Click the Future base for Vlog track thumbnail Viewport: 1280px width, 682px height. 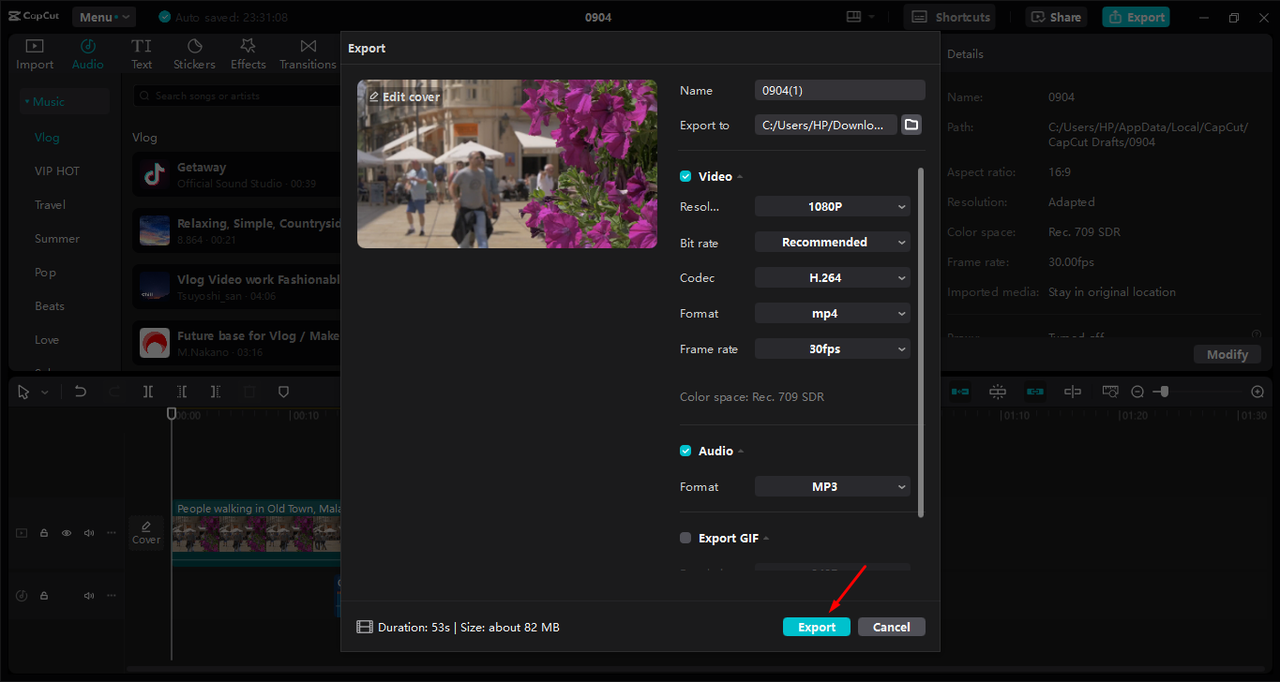[x=154, y=343]
